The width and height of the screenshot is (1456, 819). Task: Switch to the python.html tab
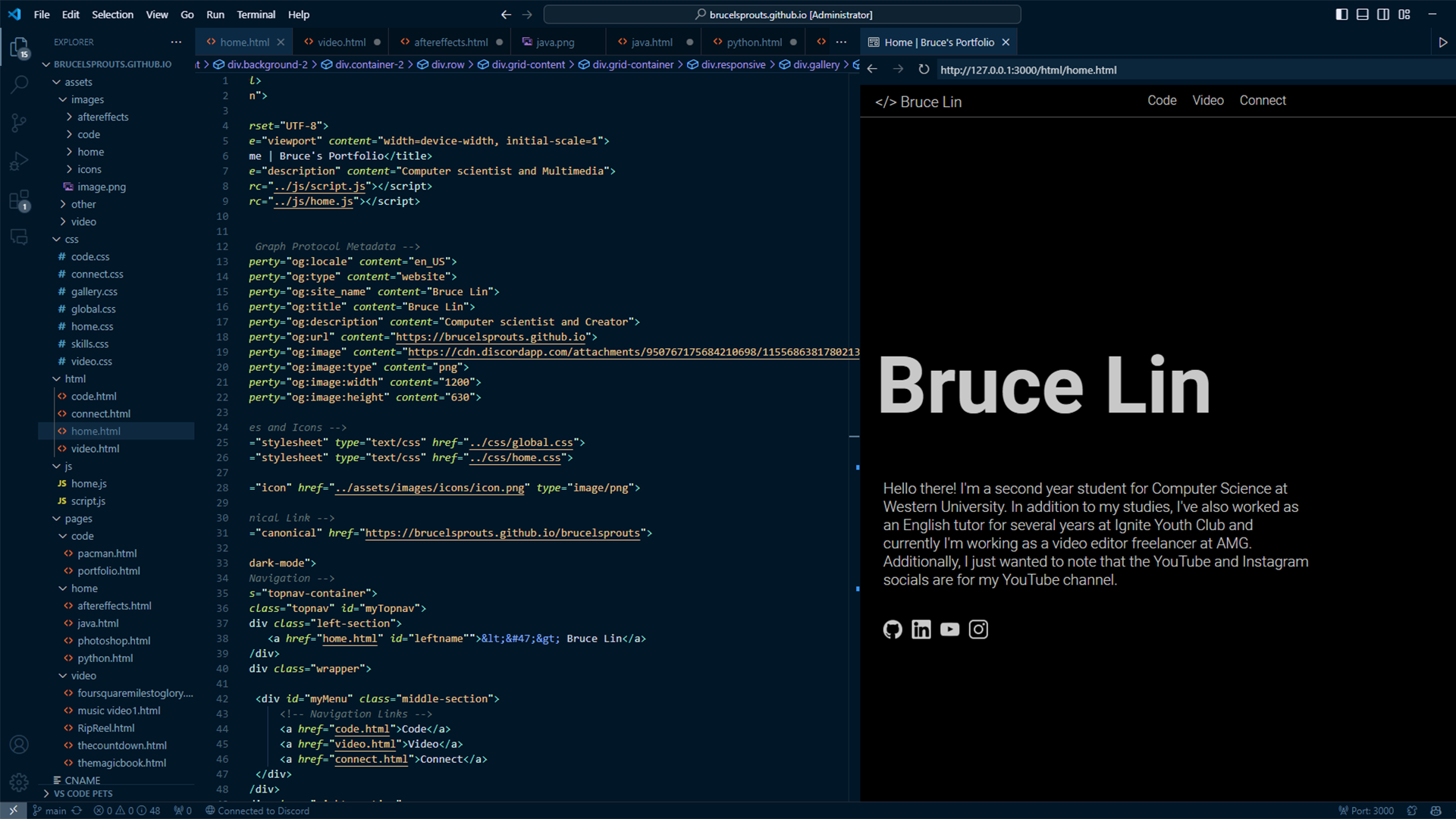(x=753, y=42)
